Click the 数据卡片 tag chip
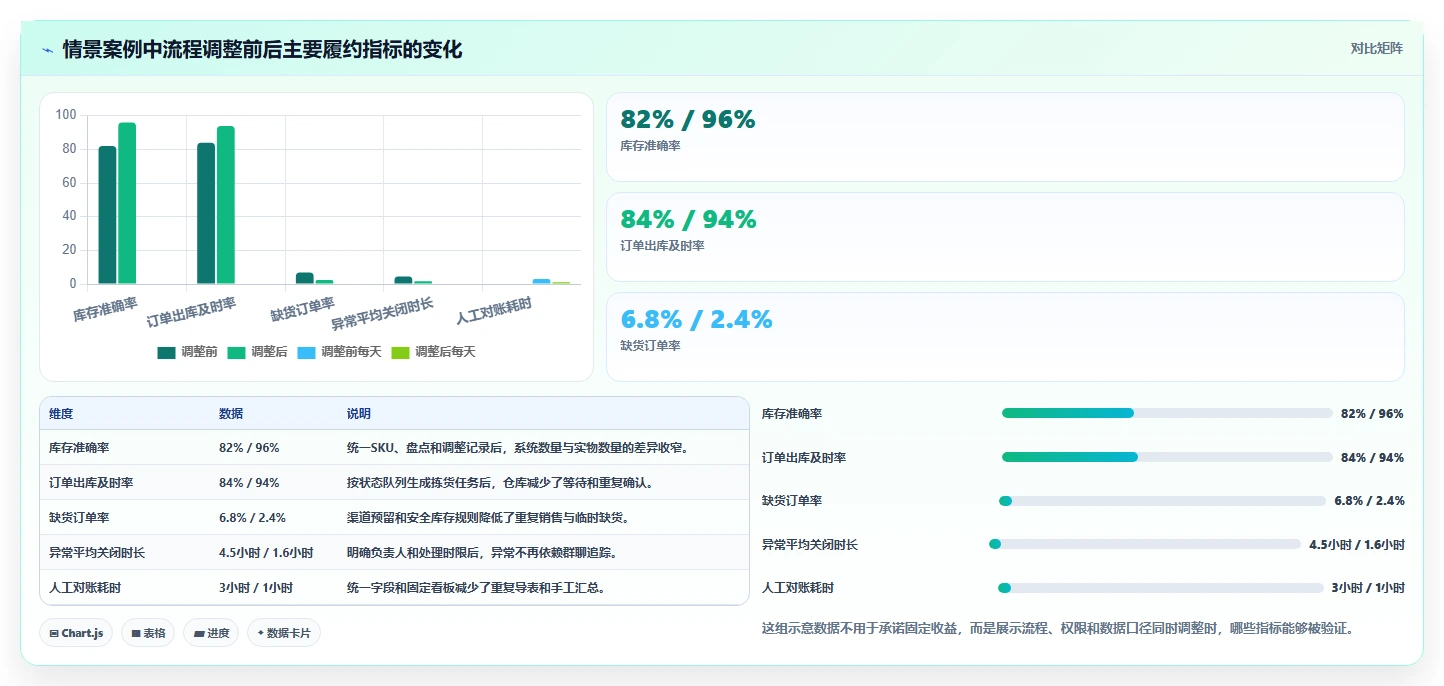Viewport: 1444px width, 686px height. [x=284, y=633]
